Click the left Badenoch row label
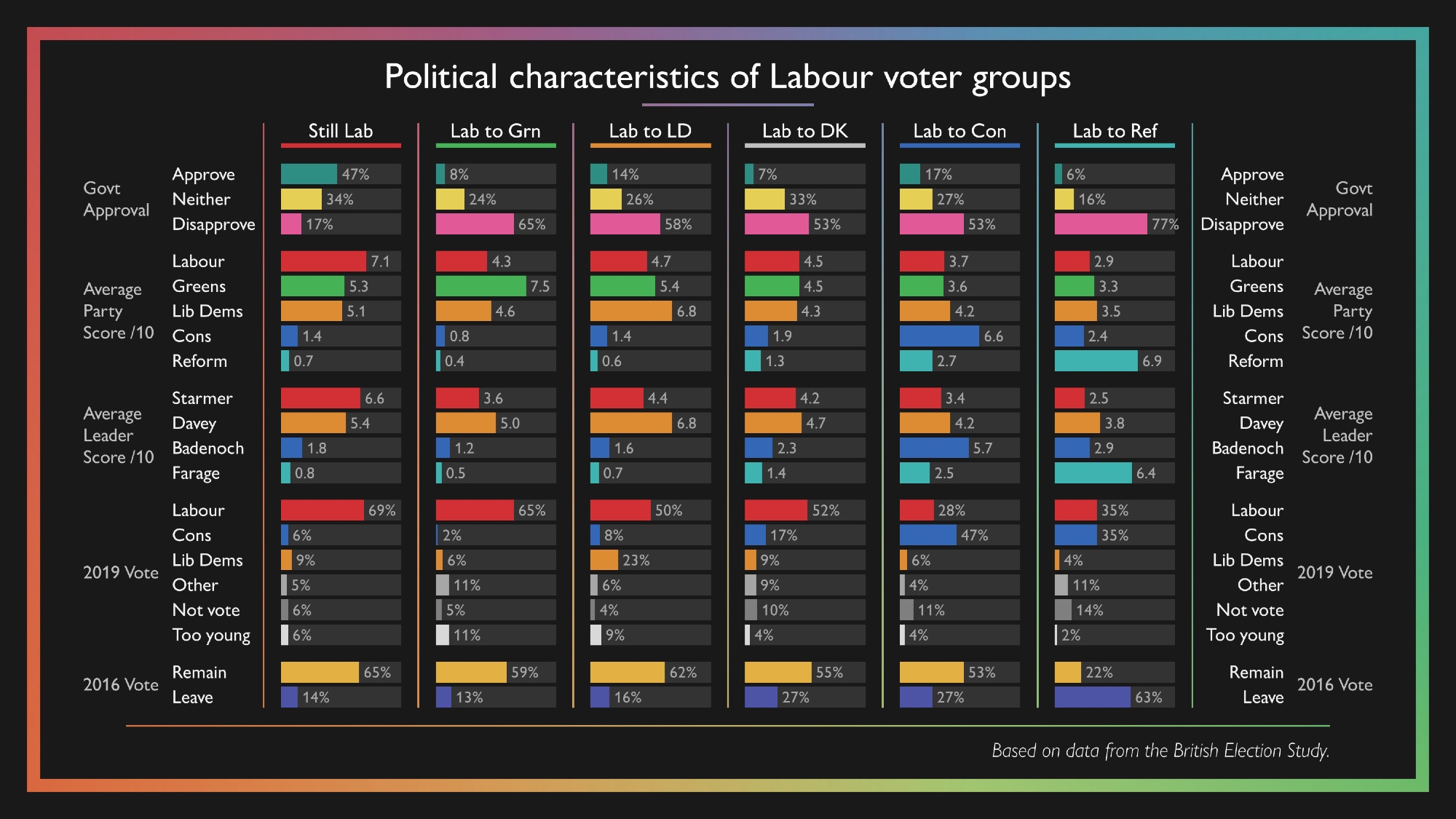This screenshot has width=1456, height=819. click(x=207, y=448)
